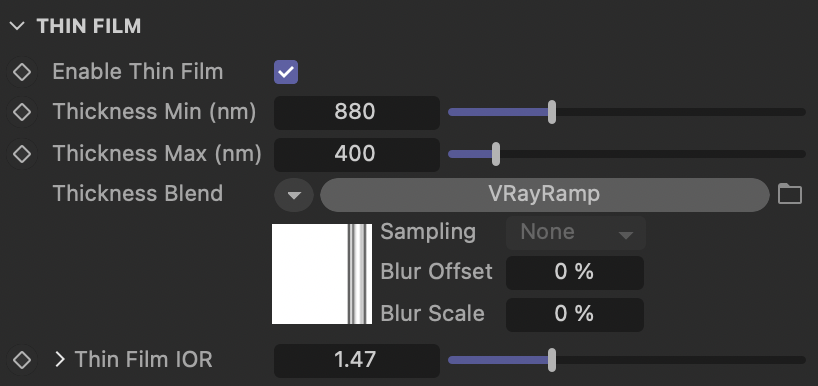Select the Thickness Min value field
Viewport: 818px width, 386px height.
(x=357, y=112)
